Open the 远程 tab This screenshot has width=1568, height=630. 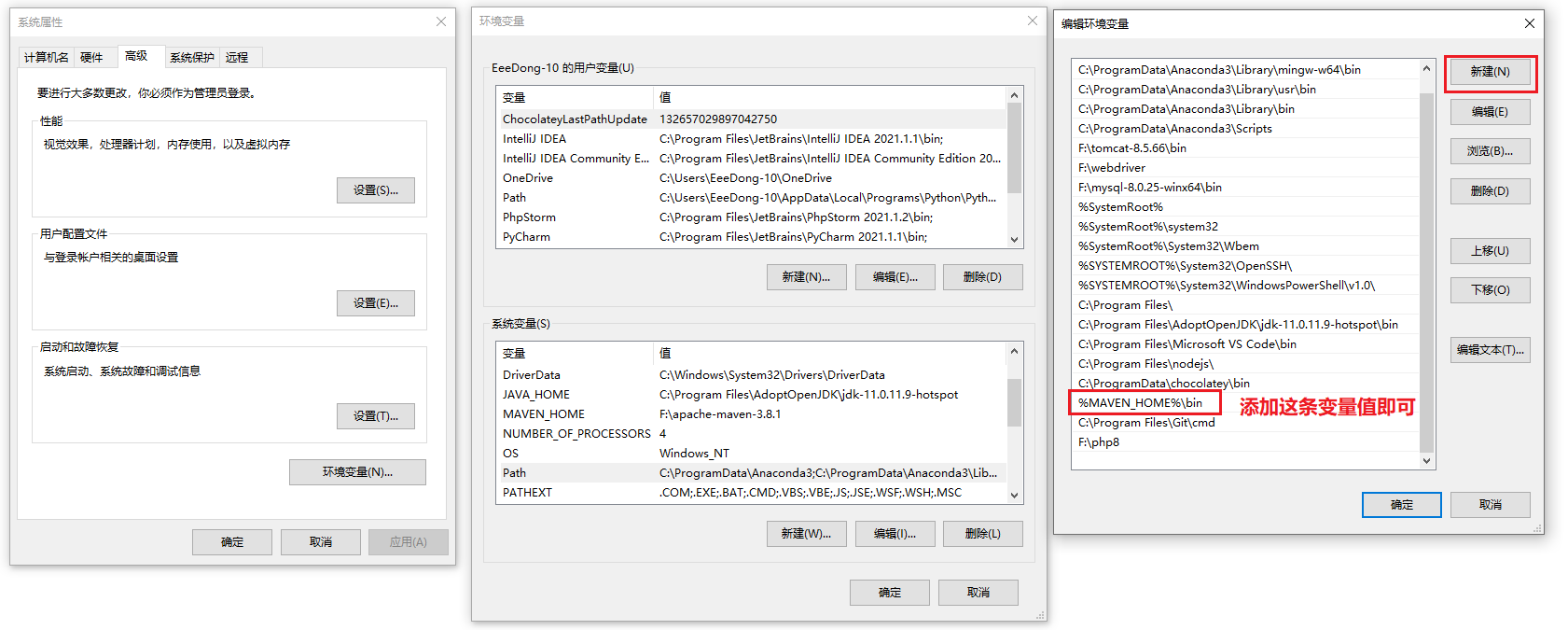(x=237, y=58)
